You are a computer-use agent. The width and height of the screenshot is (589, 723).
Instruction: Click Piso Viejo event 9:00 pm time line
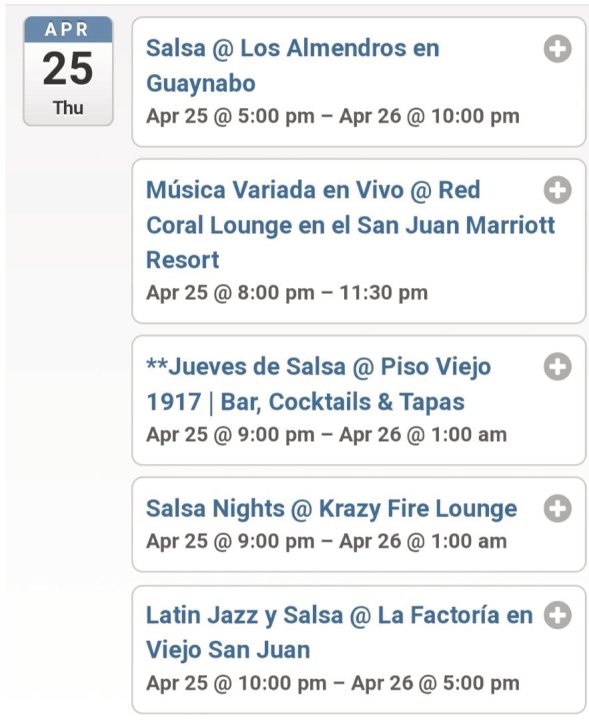[326, 435]
